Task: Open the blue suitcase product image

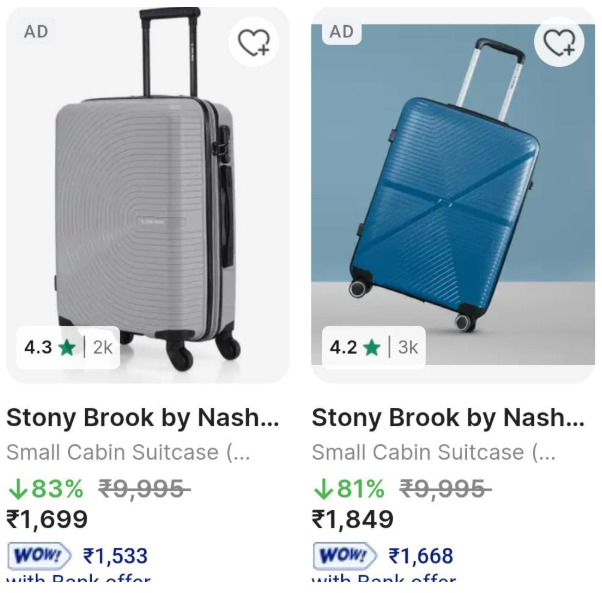Action: (x=452, y=190)
